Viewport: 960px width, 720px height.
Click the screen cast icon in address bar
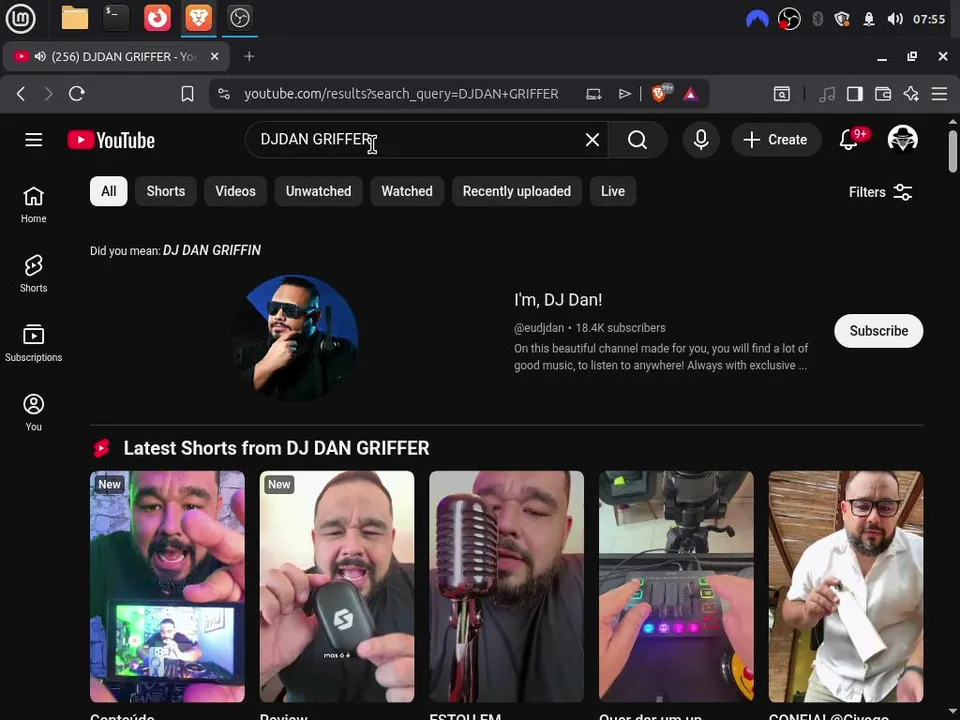point(593,94)
